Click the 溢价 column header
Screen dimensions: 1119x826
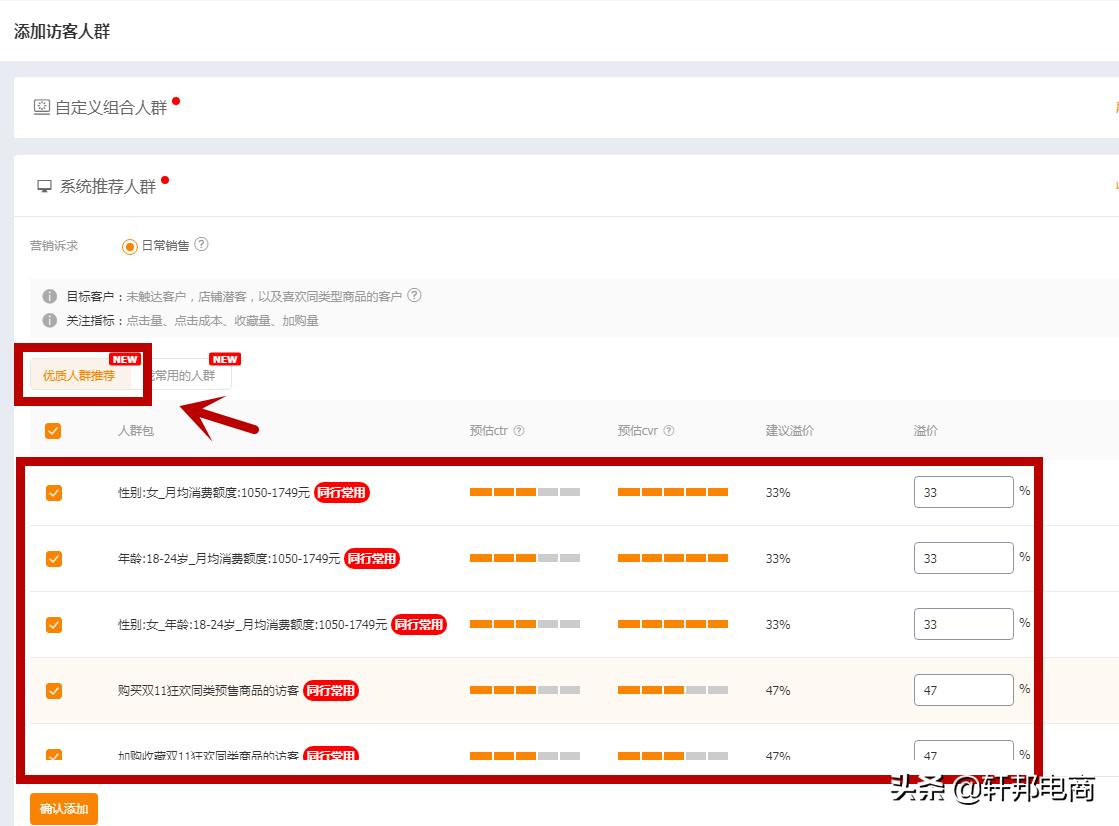click(926, 430)
